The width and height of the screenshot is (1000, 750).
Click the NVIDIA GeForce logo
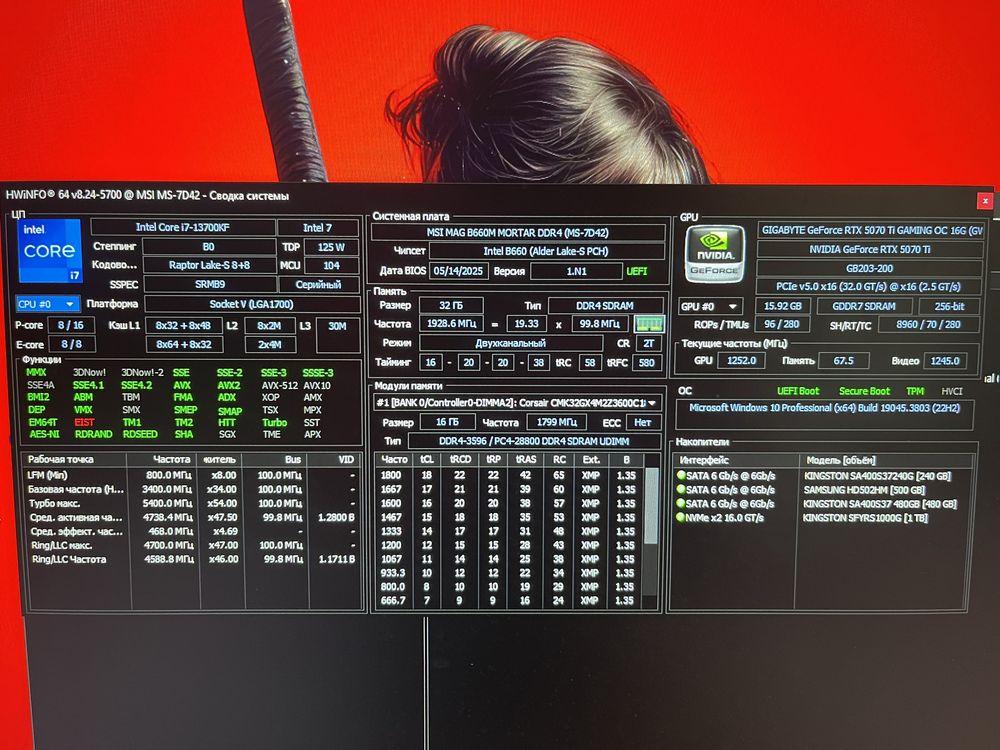[x=714, y=254]
